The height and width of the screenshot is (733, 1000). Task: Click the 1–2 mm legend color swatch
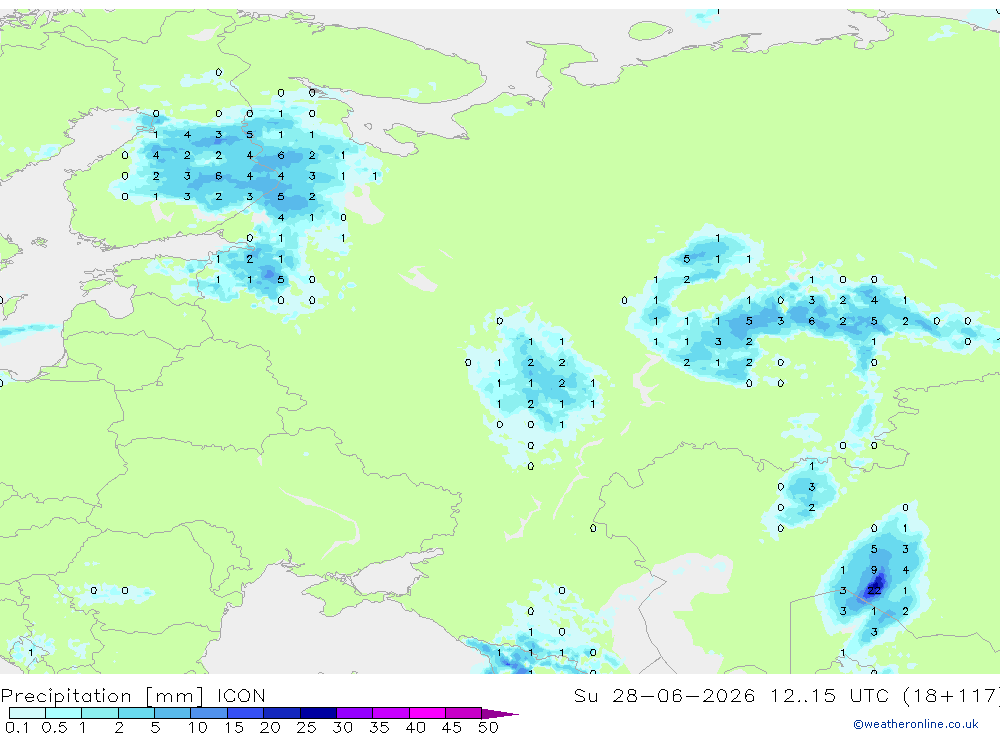point(100,713)
